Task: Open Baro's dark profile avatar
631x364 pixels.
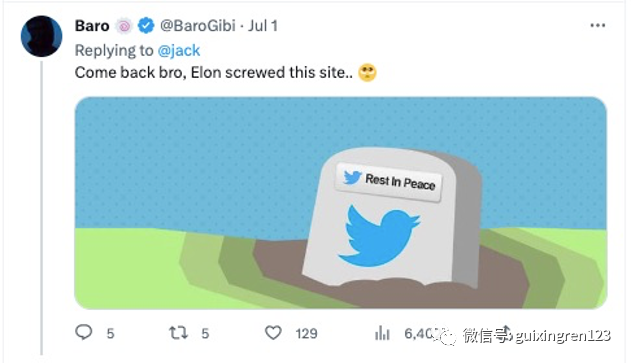Action: [x=41, y=36]
